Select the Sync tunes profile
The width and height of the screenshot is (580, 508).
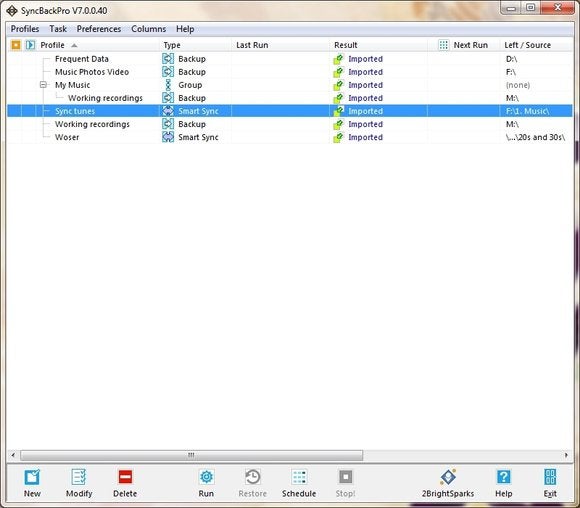(x=75, y=111)
